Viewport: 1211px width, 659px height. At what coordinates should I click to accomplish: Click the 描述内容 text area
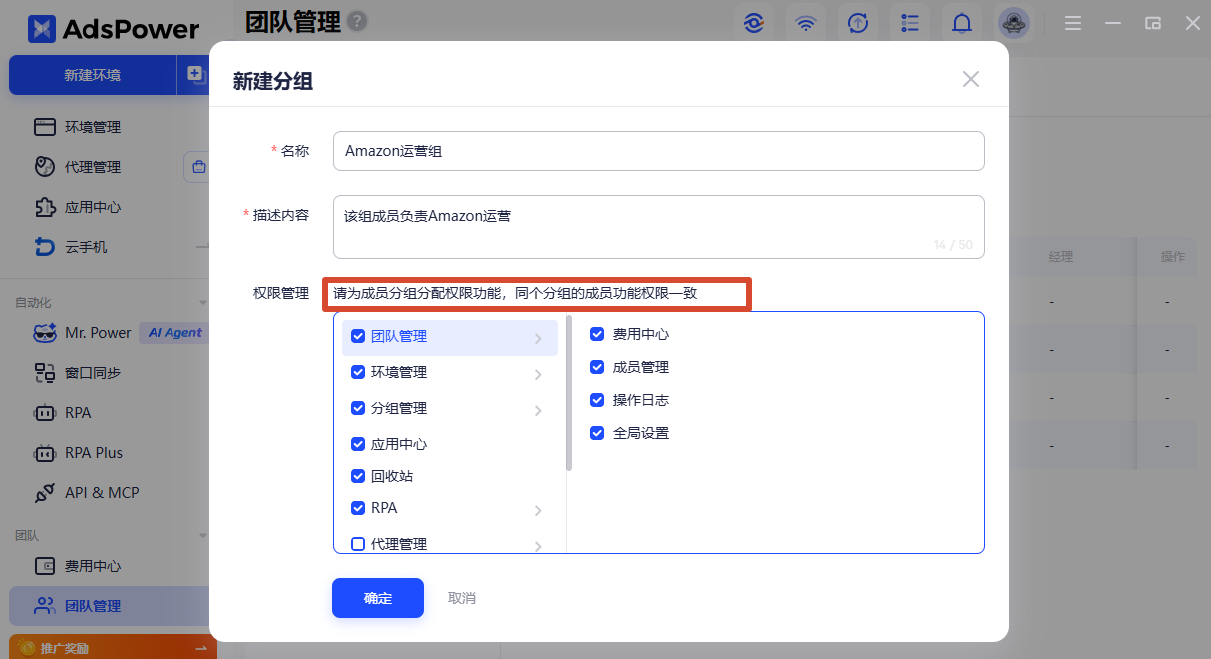tap(658, 227)
